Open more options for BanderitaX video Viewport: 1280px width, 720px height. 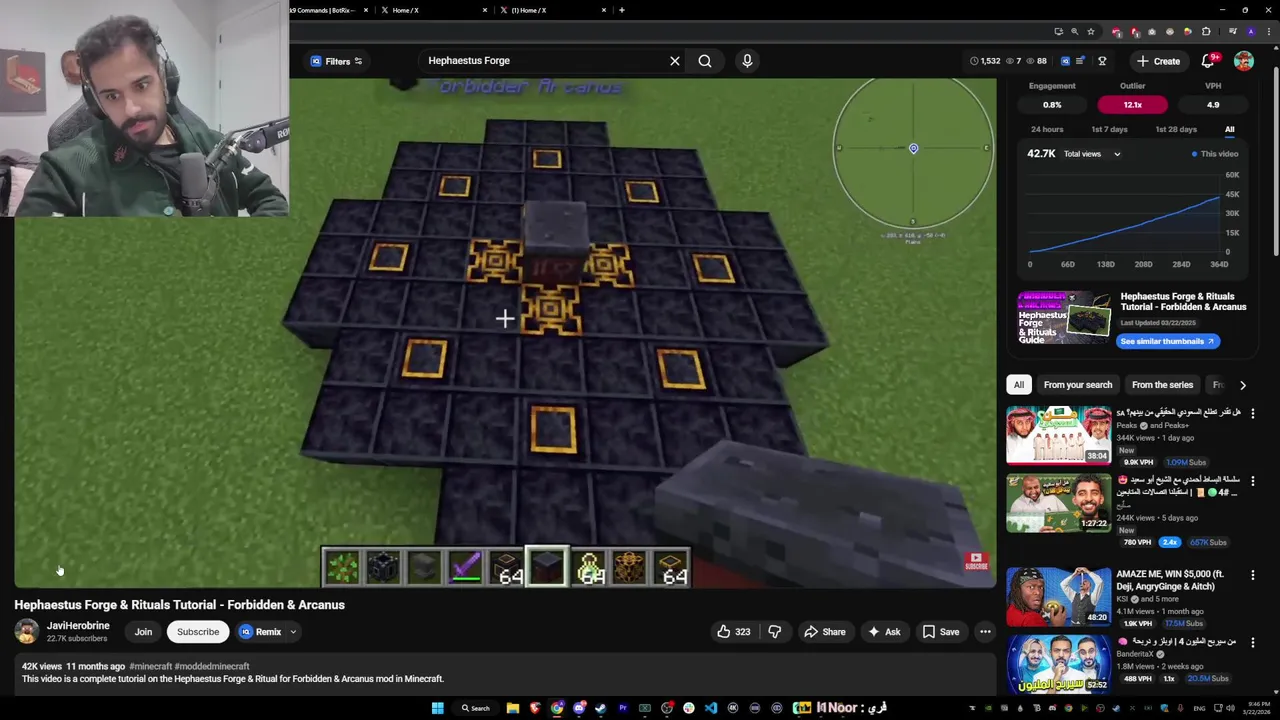coord(1252,642)
